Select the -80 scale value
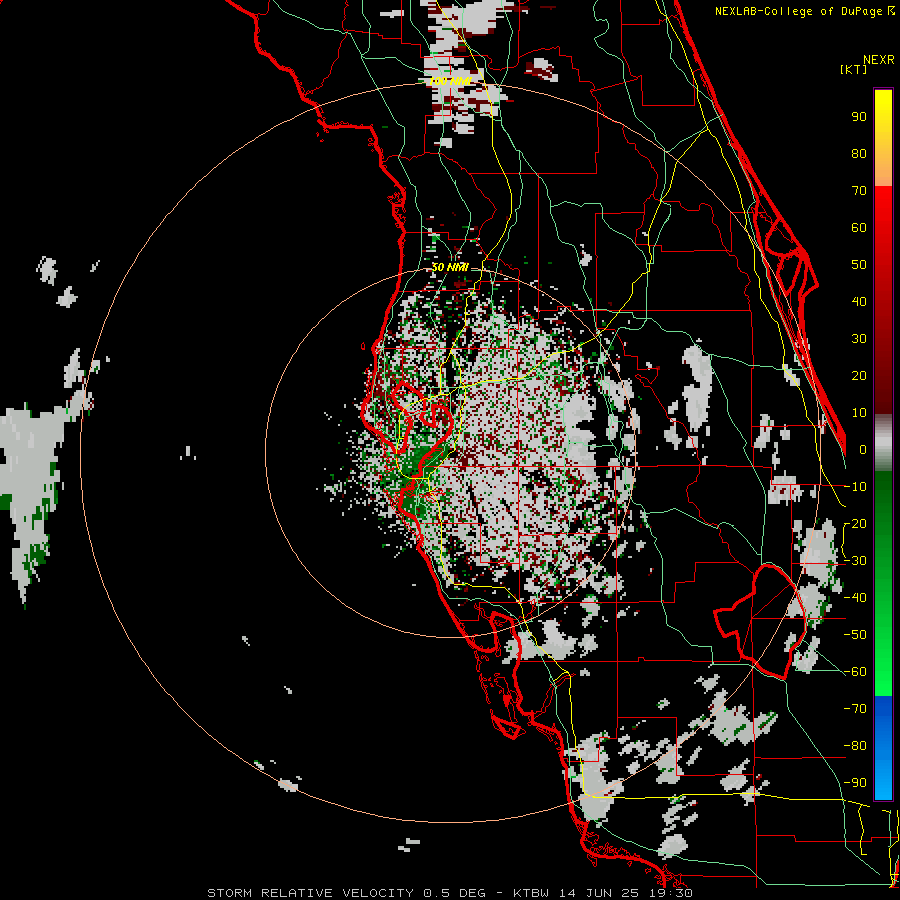The image size is (900, 900). pos(856,746)
